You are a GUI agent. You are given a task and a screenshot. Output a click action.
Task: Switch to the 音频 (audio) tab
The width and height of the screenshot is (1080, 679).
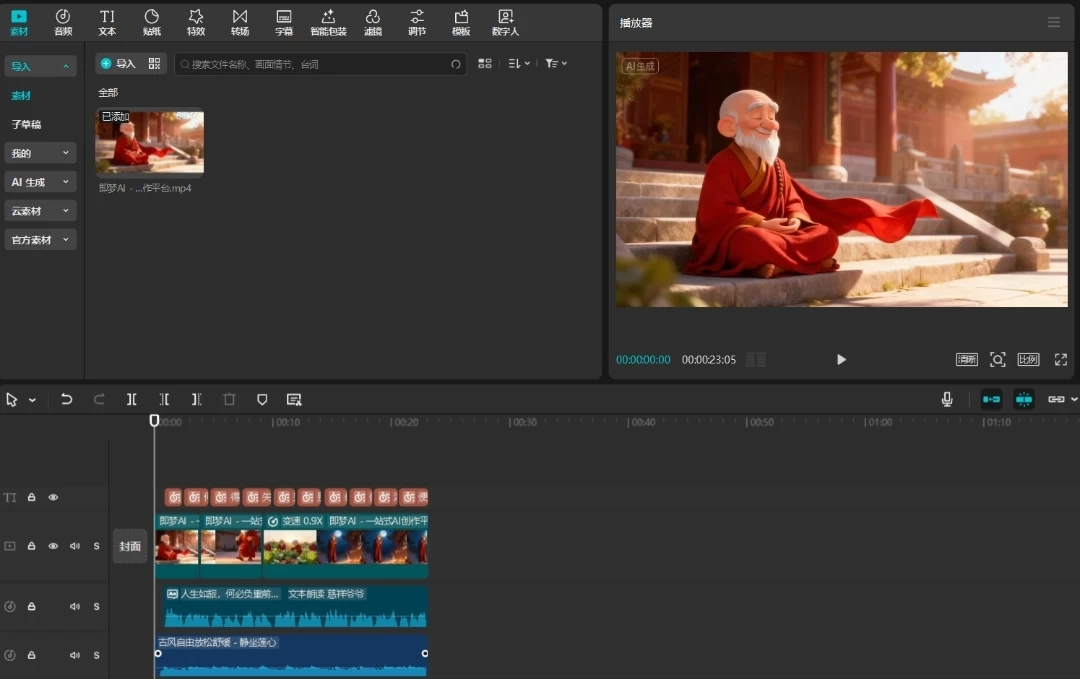tap(63, 22)
